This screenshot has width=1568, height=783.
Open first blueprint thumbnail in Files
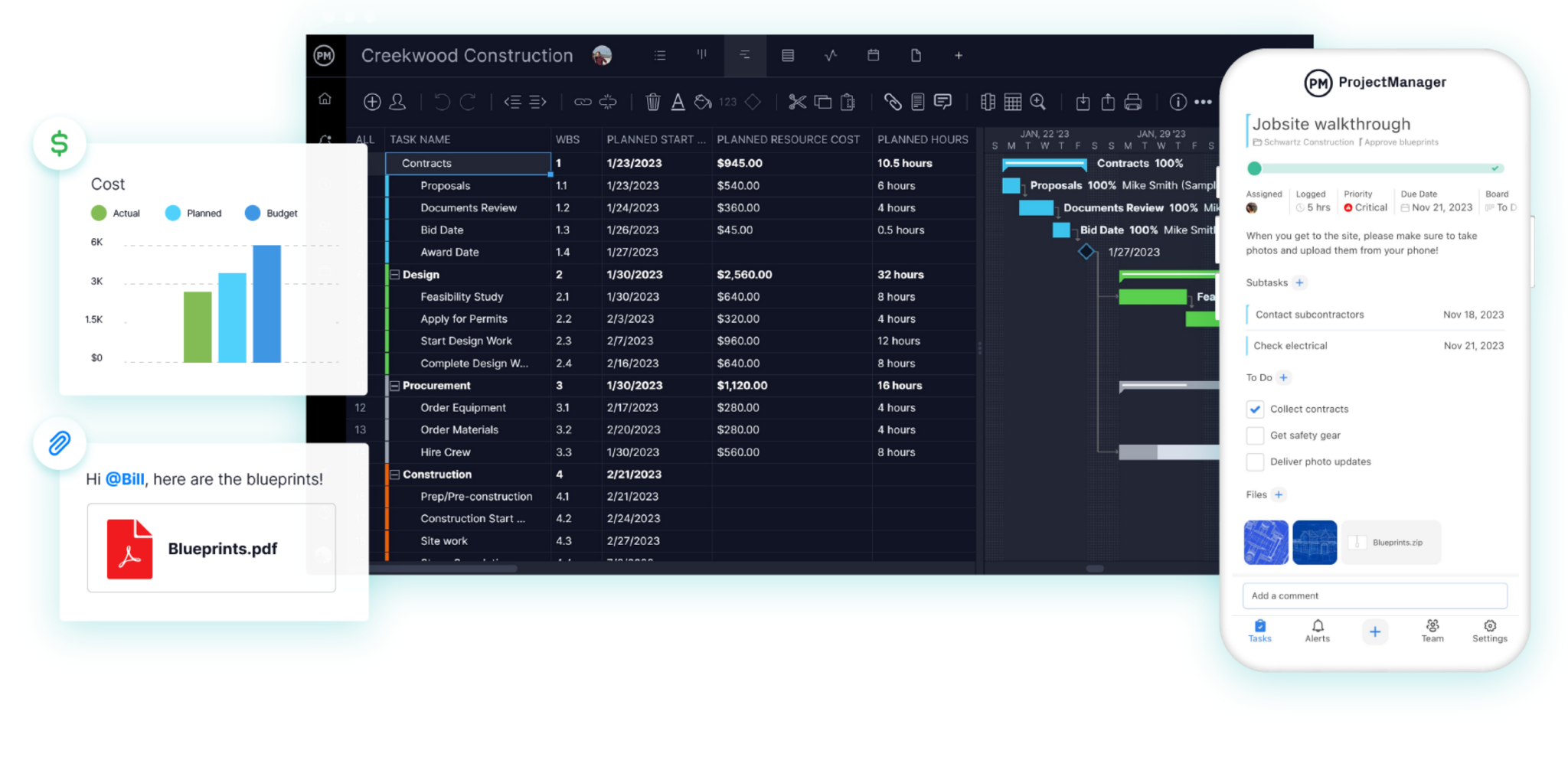(x=1266, y=543)
